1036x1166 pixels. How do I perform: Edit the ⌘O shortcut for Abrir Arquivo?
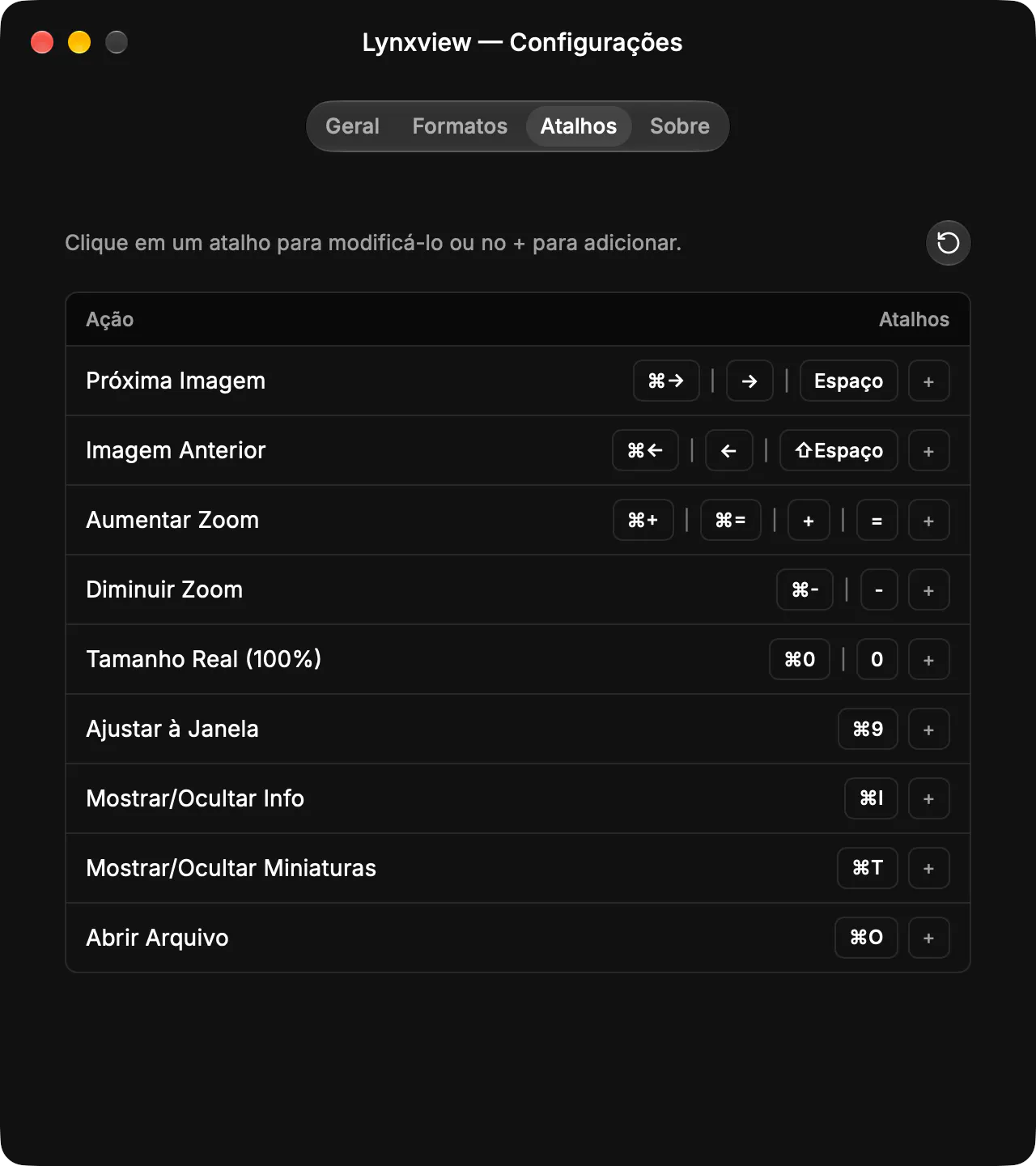pos(866,938)
